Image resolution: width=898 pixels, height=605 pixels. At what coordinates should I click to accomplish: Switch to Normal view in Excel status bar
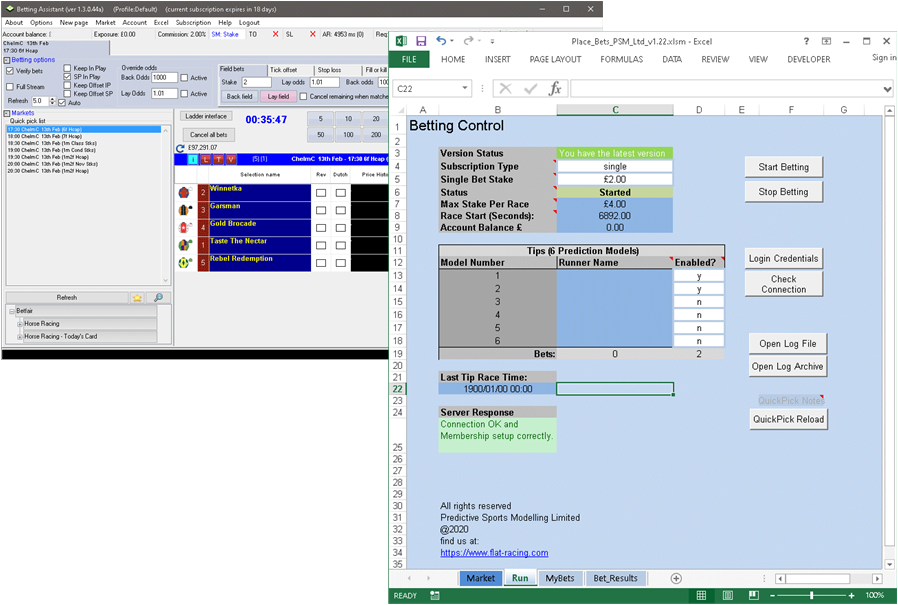click(701, 596)
